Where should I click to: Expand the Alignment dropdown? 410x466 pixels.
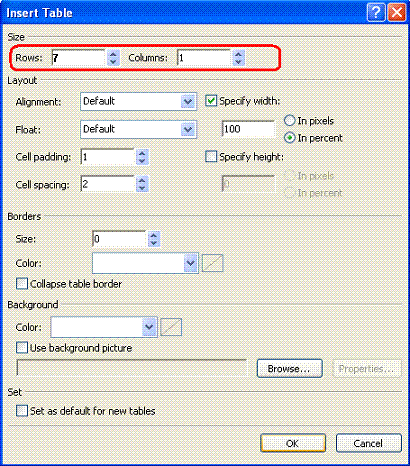pos(138,101)
